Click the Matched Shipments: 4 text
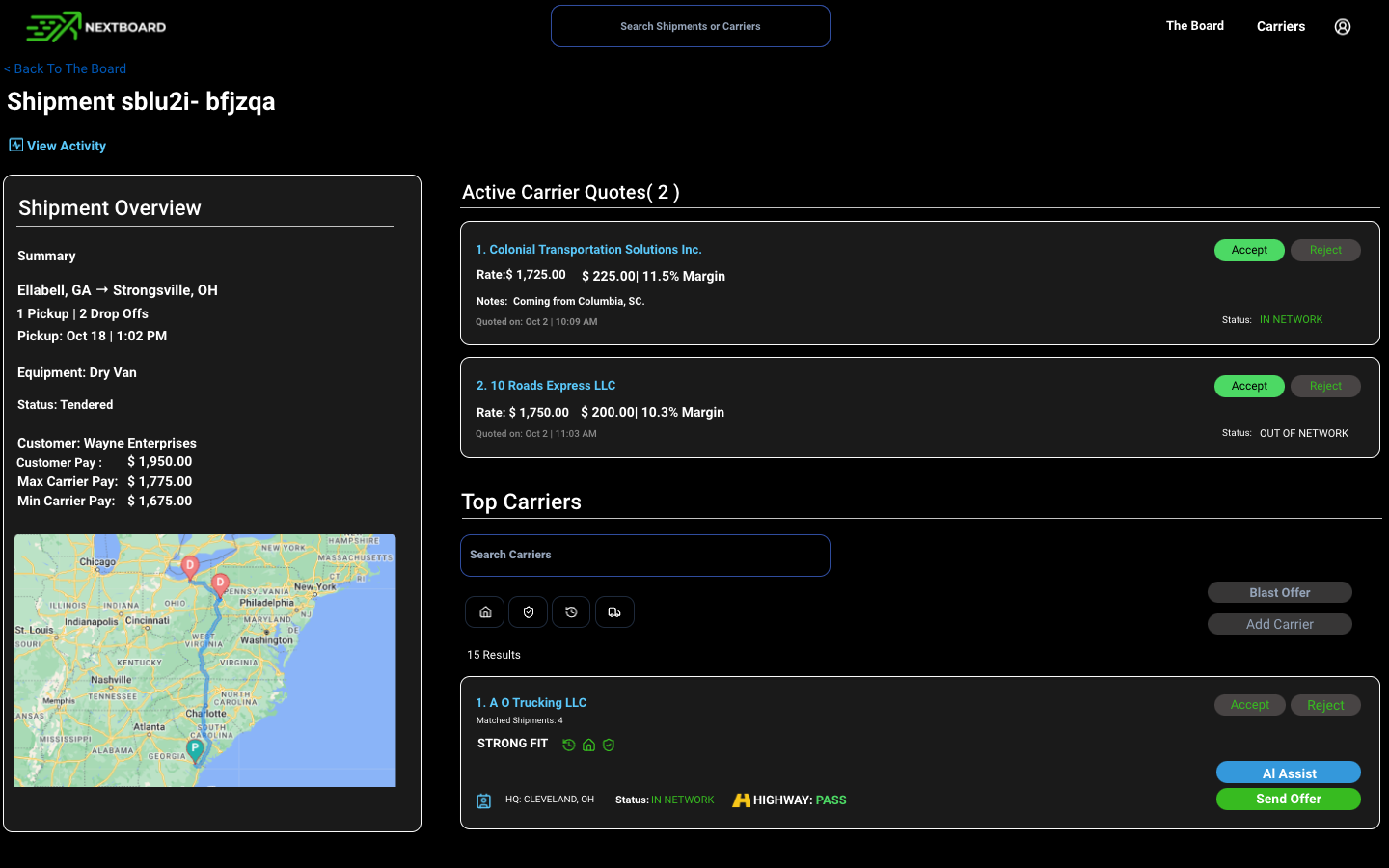1389x868 pixels. [520, 720]
